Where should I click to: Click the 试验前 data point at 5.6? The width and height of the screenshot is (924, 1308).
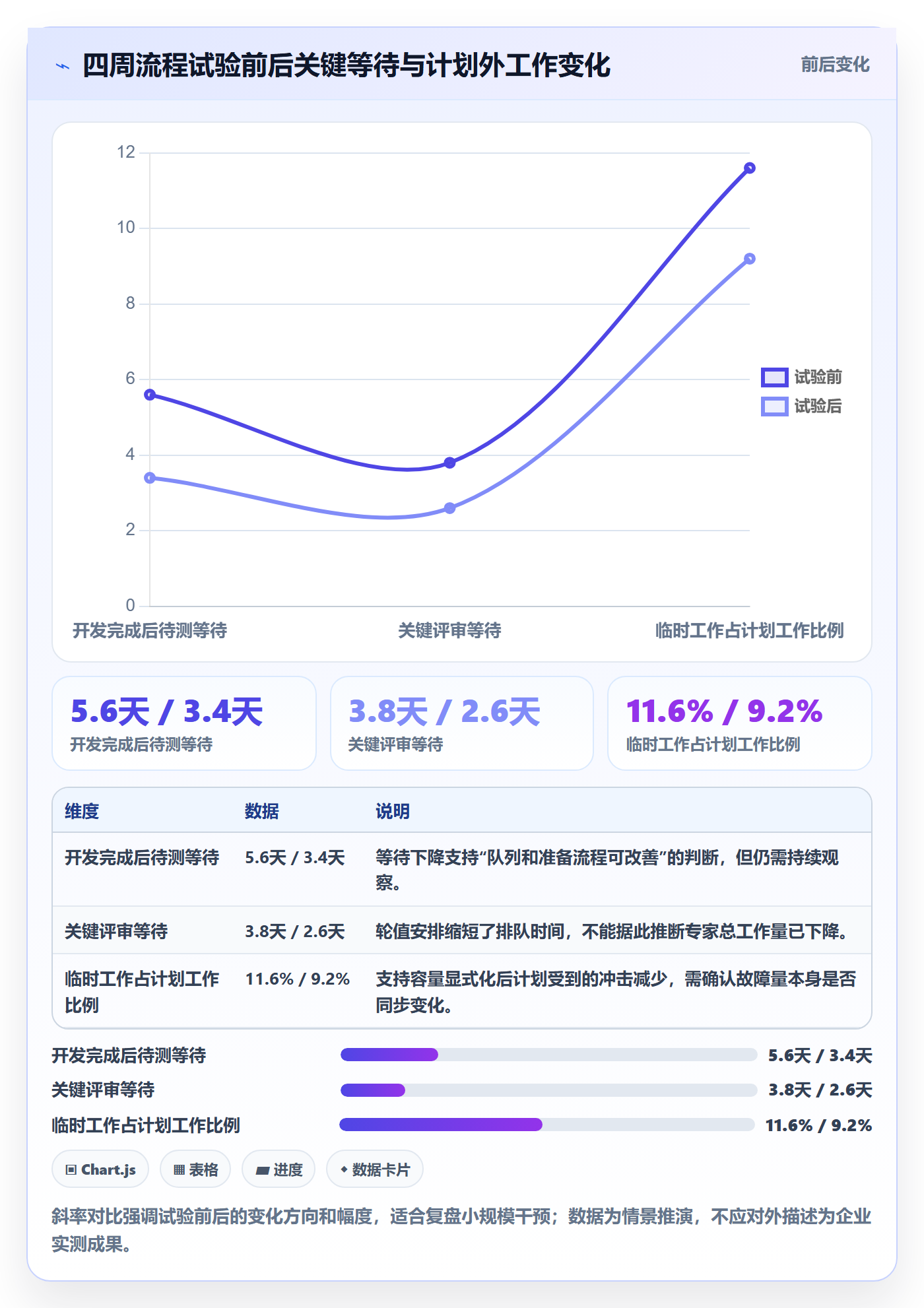(150, 395)
